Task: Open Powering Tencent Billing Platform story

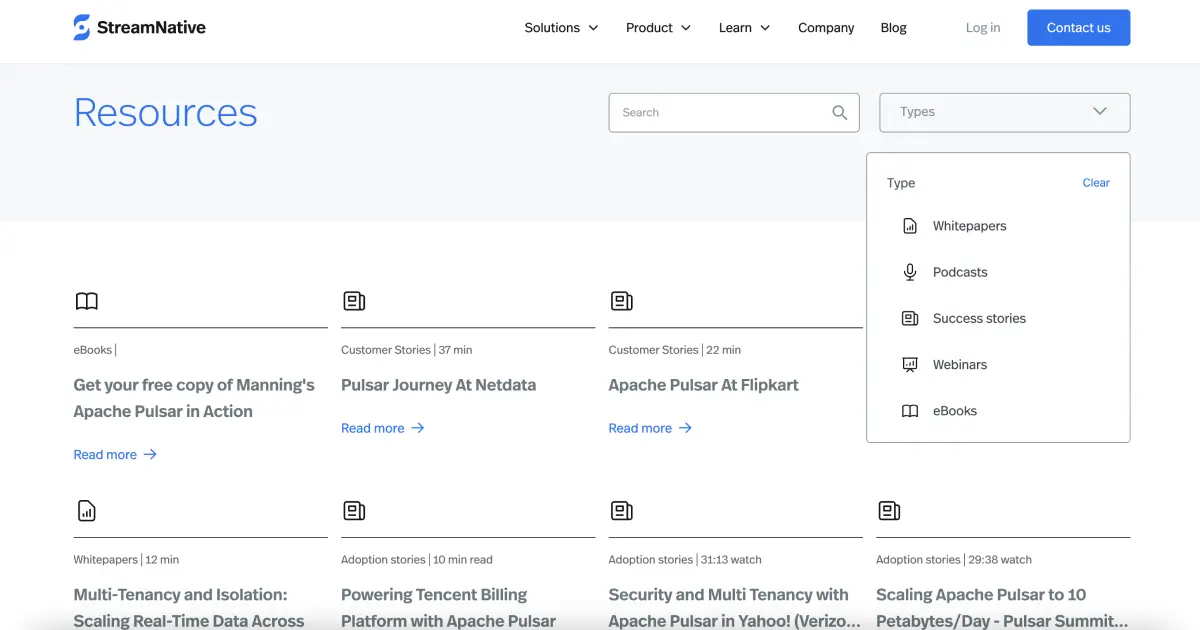Action: point(448,608)
